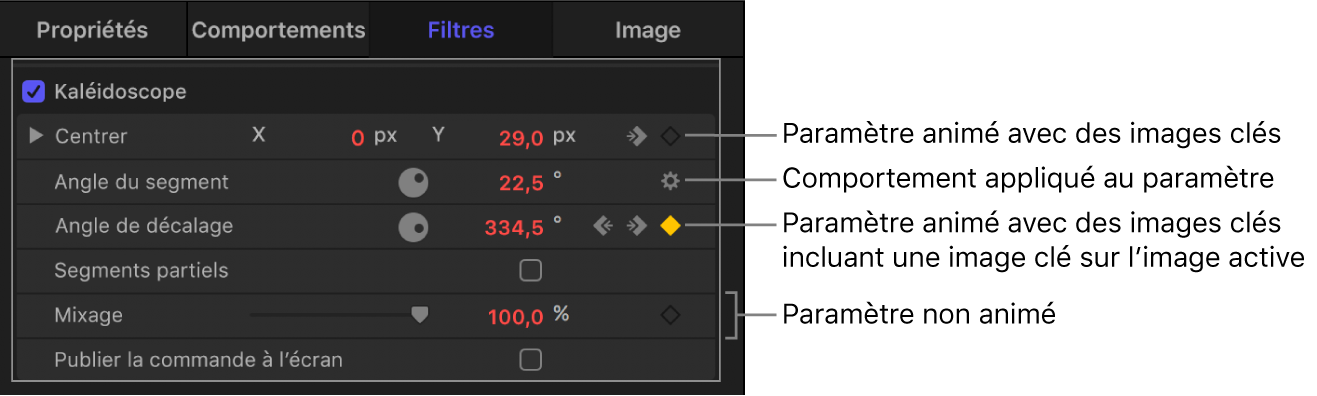
Task: Check Publier la commande à l'écran
Action: 531,359
